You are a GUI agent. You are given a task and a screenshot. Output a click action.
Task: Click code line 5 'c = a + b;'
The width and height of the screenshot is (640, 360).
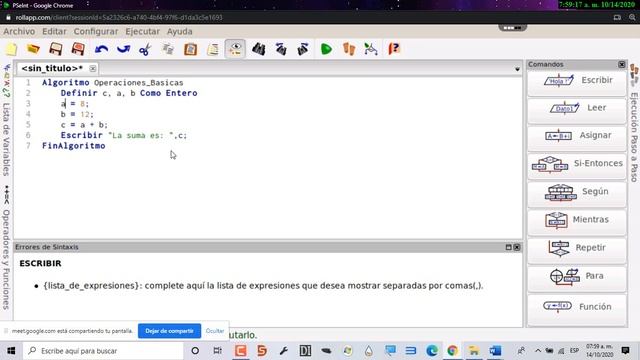point(84,125)
